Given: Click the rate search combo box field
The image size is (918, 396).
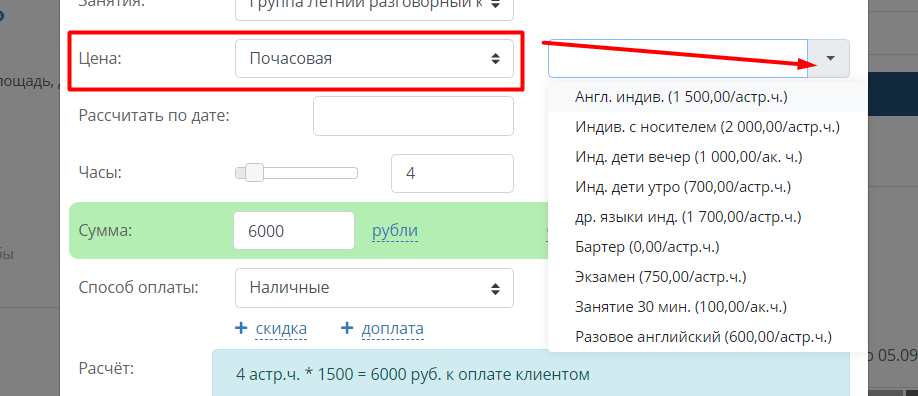Looking at the screenshot, I should point(678,59).
